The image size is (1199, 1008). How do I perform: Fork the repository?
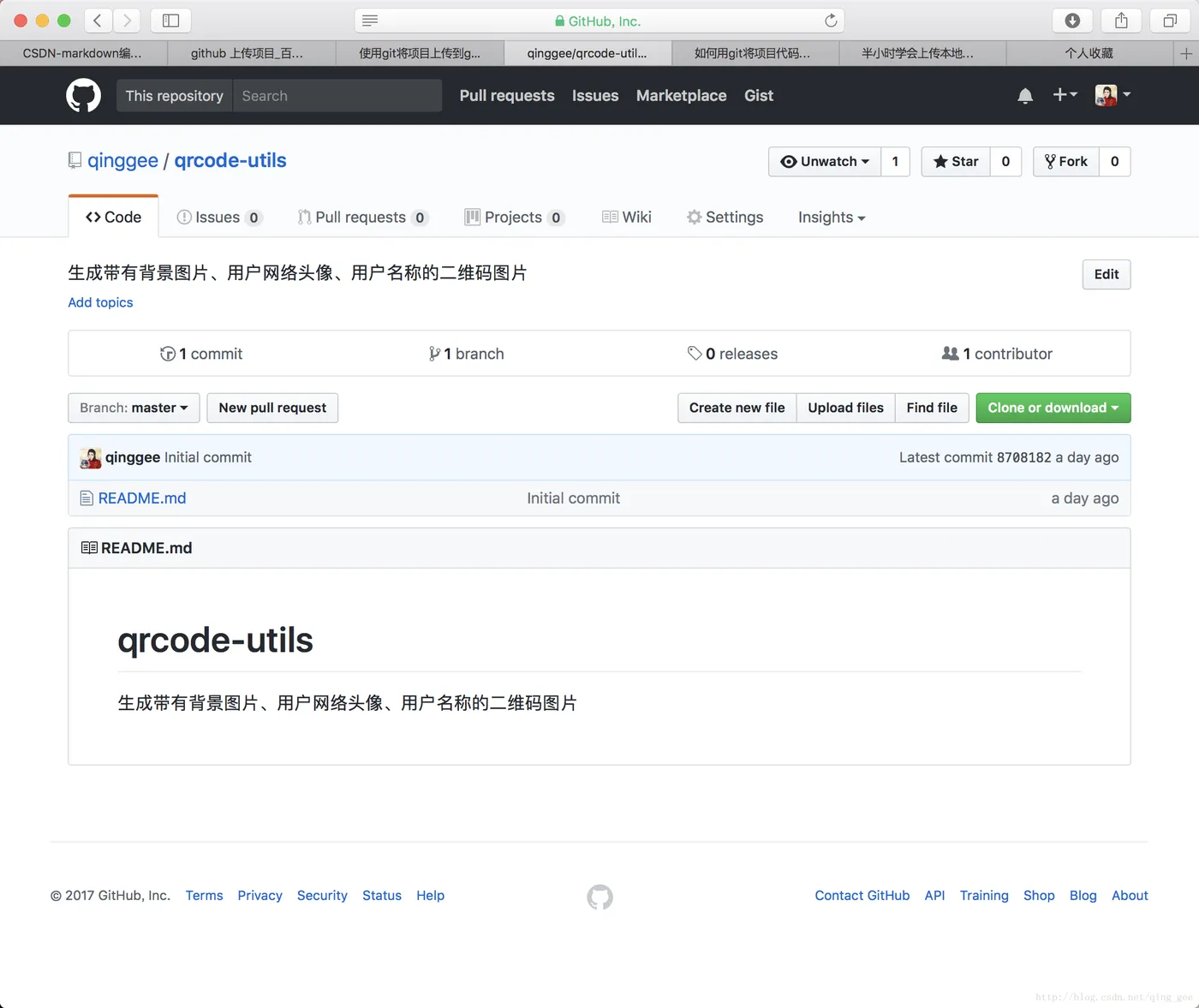point(1066,161)
